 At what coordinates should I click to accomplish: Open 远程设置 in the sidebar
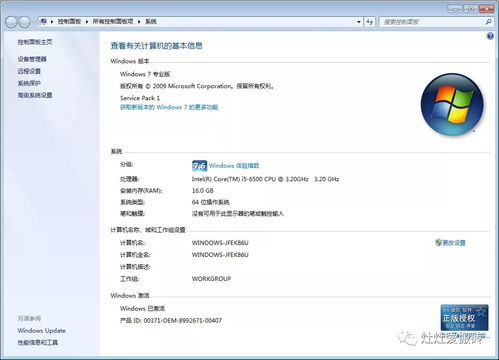pyautogui.click(x=29, y=71)
